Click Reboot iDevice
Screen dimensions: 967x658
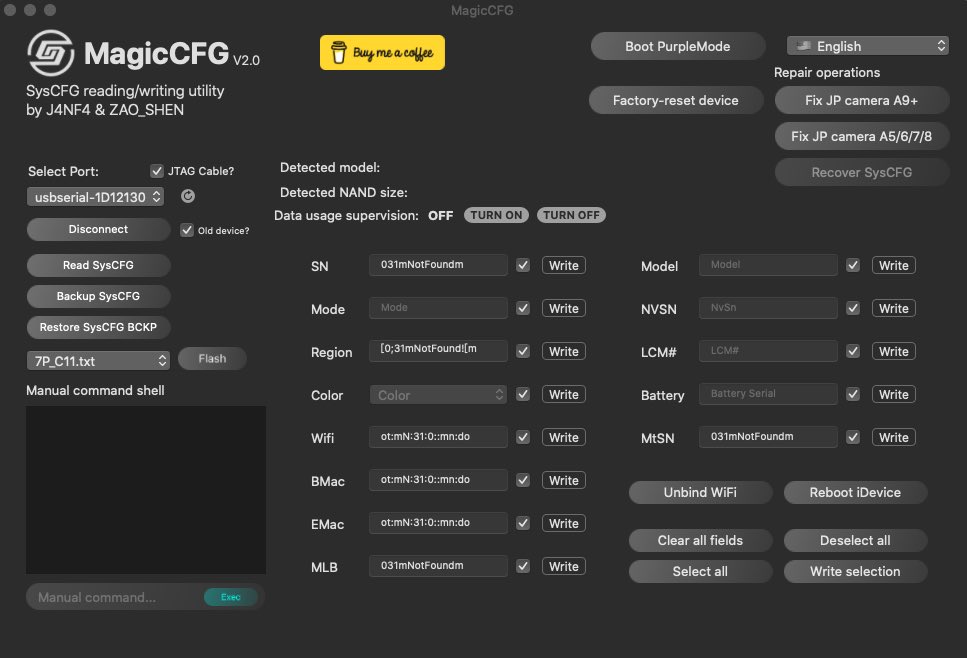[855, 492]
